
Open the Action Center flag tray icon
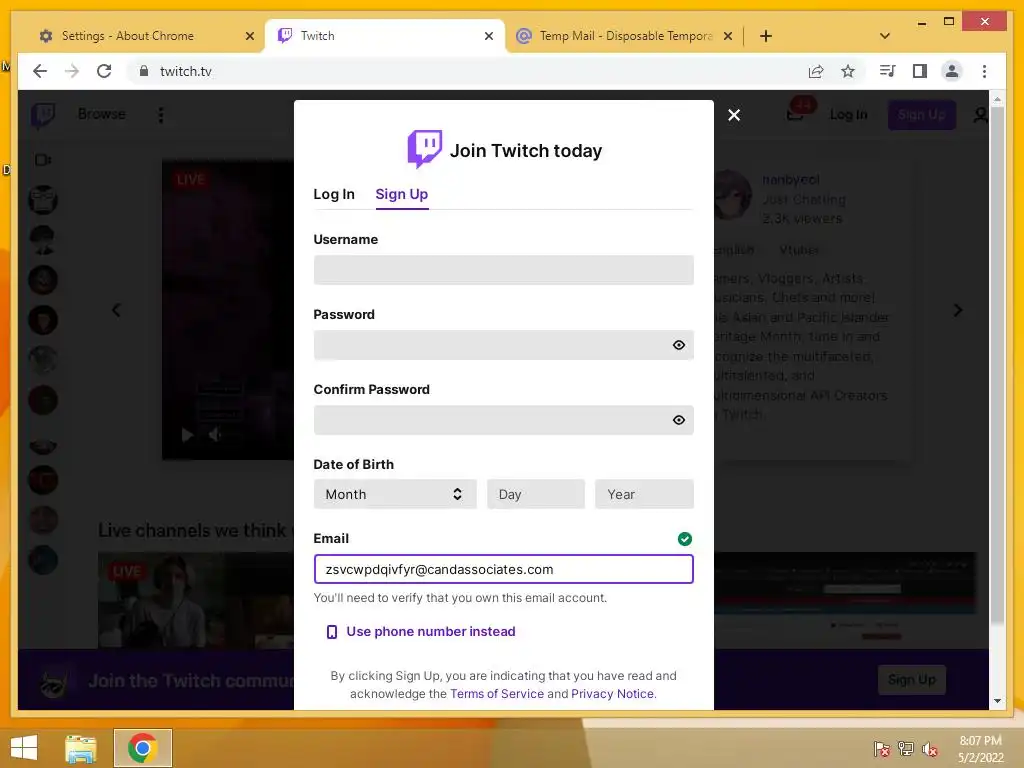coord(882,749)
